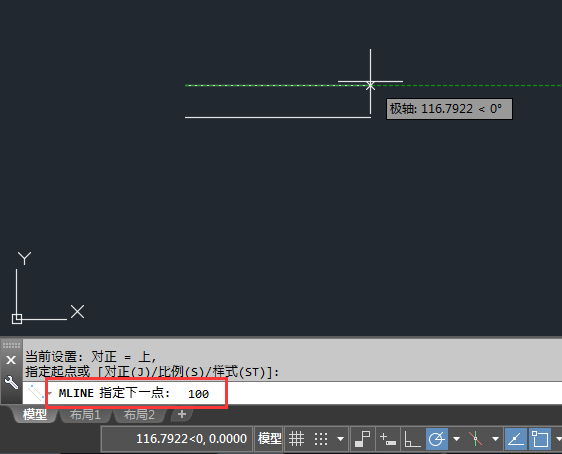This screenshot has width=562, height=454.
Task: Open snap mode settings dropdown arrow
Action: 340,439
